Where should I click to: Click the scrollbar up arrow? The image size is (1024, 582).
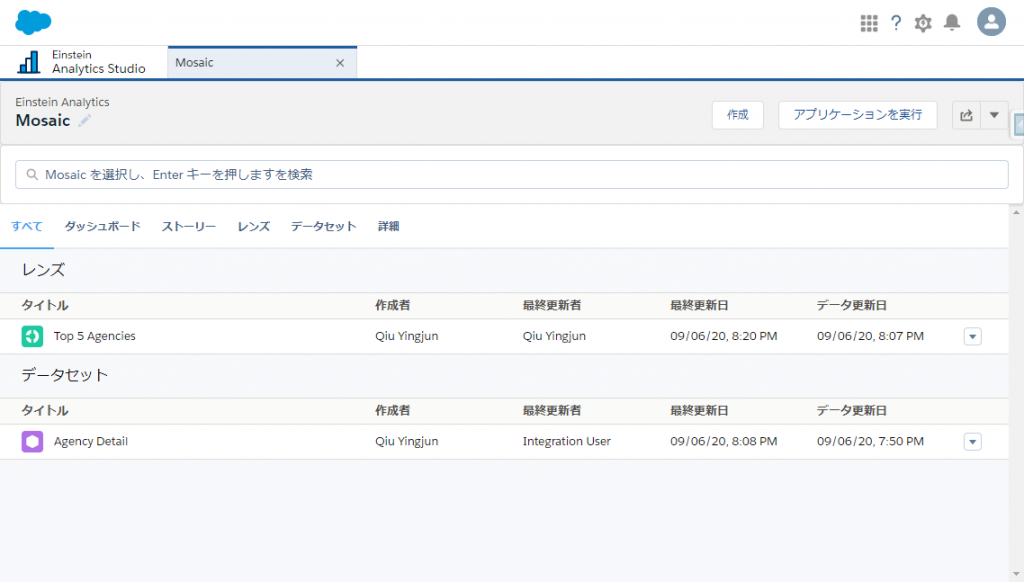click(x=1016, y=212)
